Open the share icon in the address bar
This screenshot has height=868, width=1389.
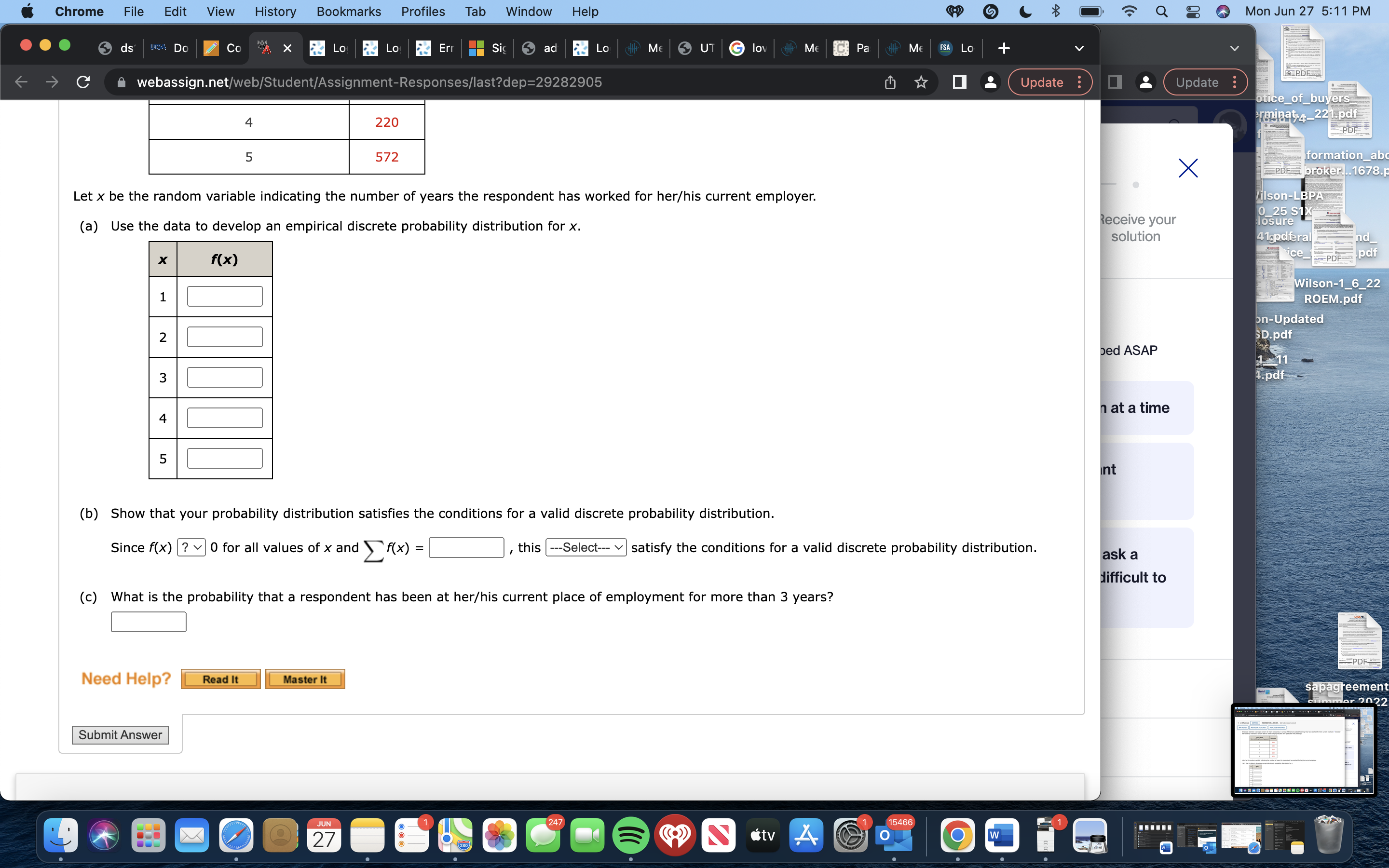tap(889, 82)
